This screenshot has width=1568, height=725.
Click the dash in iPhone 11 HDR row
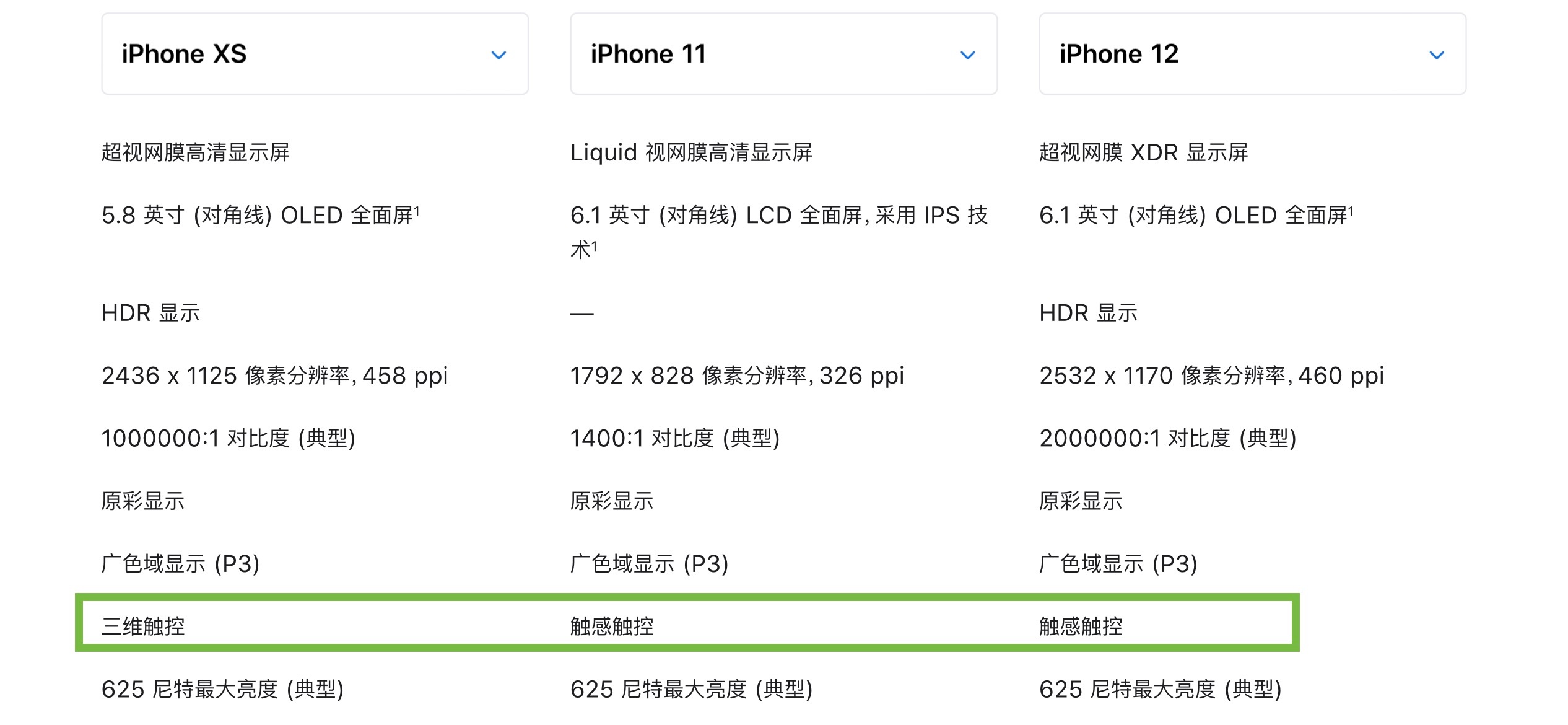coord(581,314)
